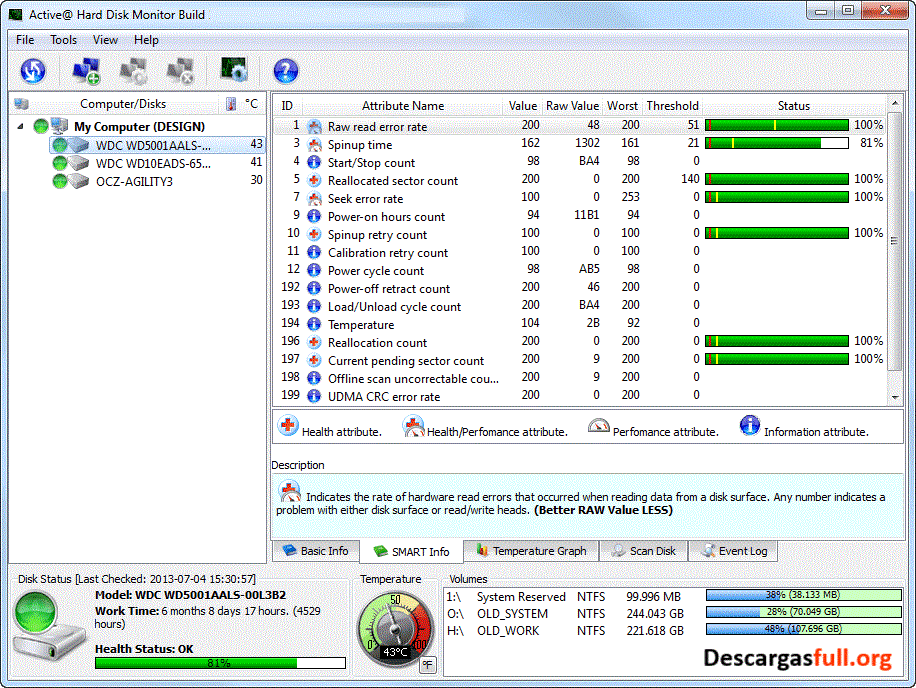Open computer settings via the gear toolbar icon

[131, 70]
